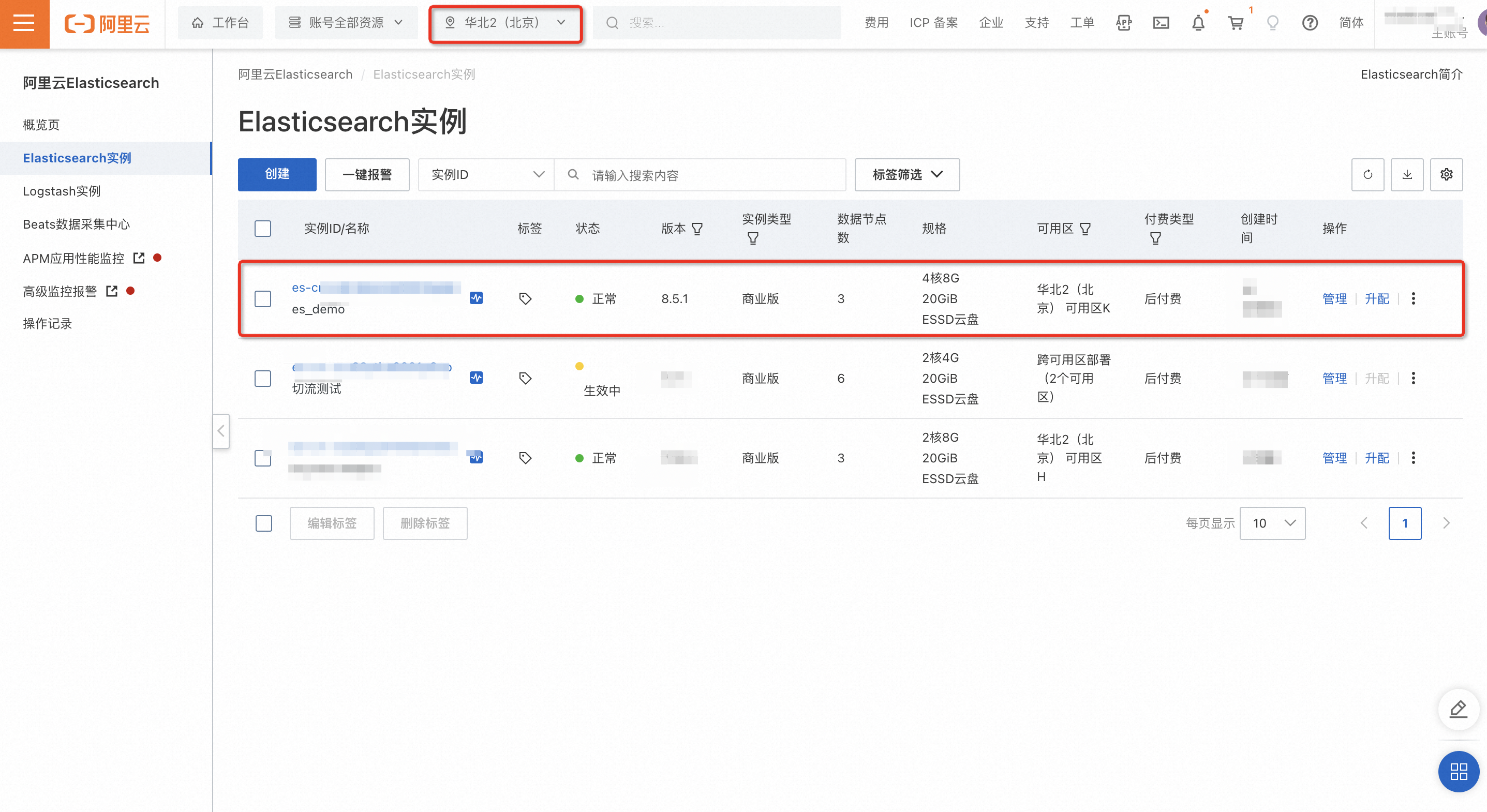Viewport: 1487px width, 812px height.
Task: Open more actions for 切流测试 row
Action: (1413, 378)
